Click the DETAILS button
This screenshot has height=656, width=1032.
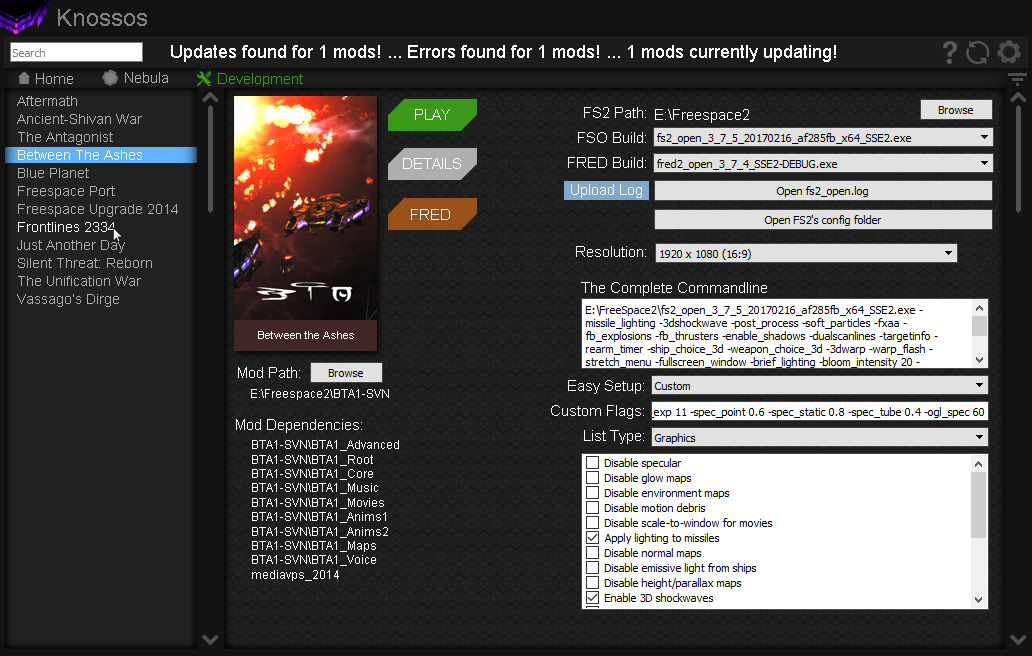[x=432, y=164]
